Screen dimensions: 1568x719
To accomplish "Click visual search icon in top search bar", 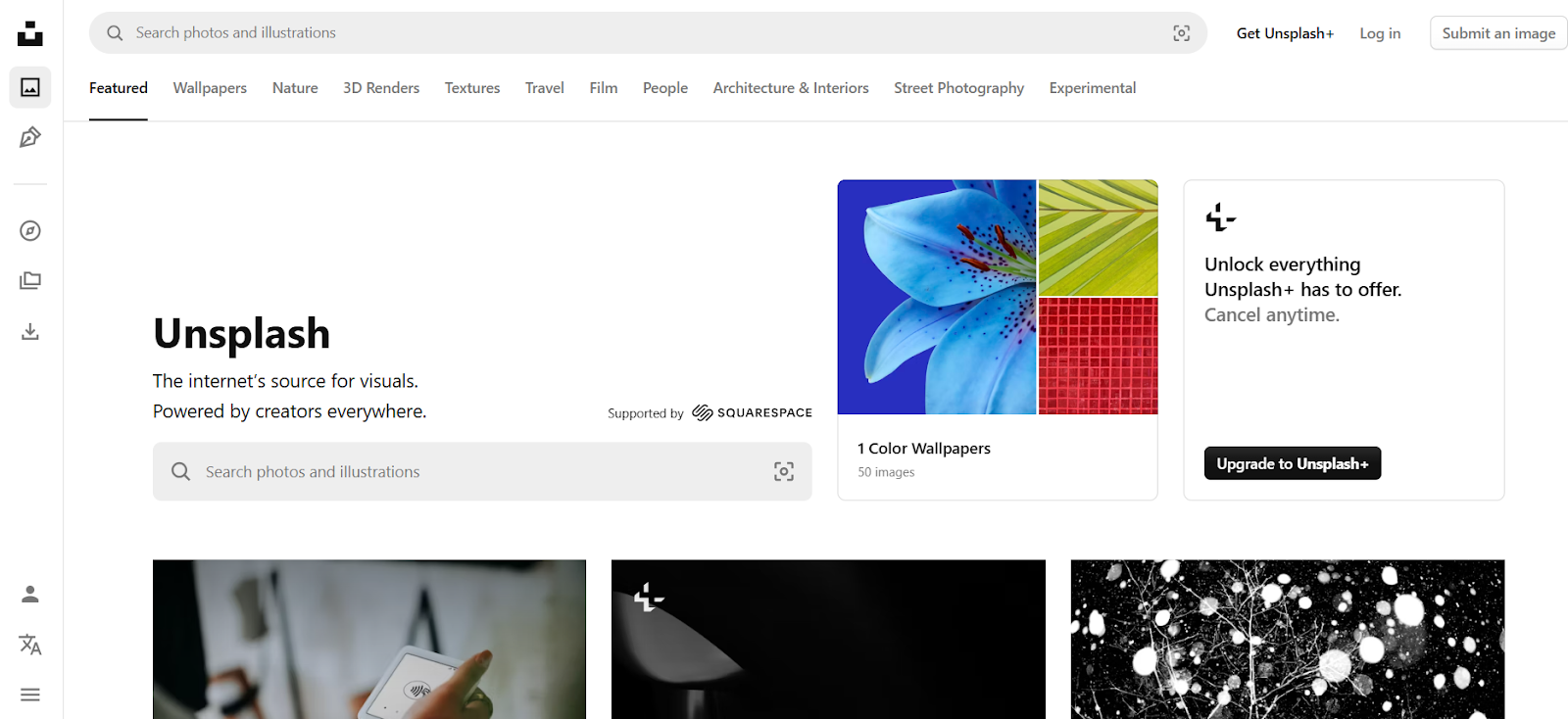I will (x=1182, y=33).
